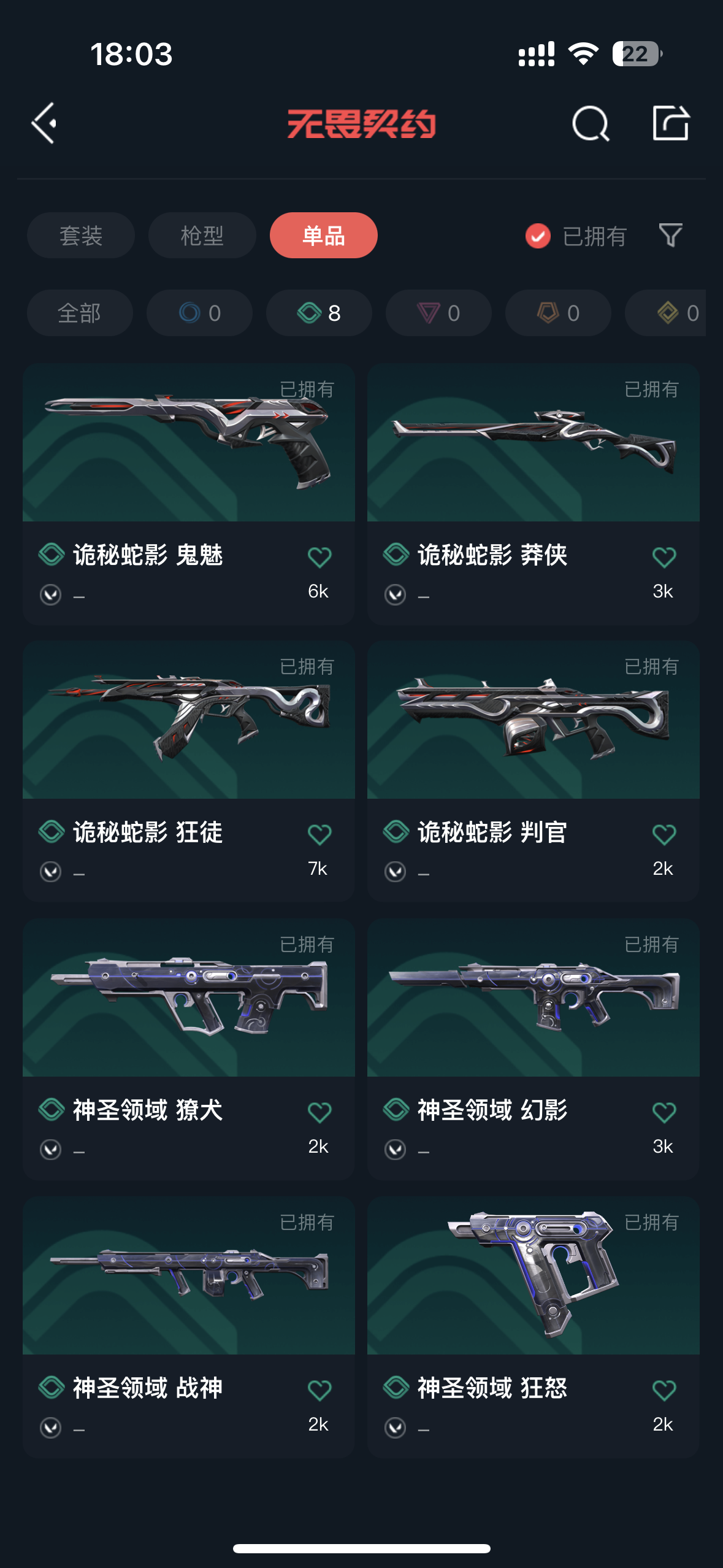Screen dimensions: 723x1568
Task: Favorite 神圣领域 战神 heart toggle
Action: click(319, 1390)
